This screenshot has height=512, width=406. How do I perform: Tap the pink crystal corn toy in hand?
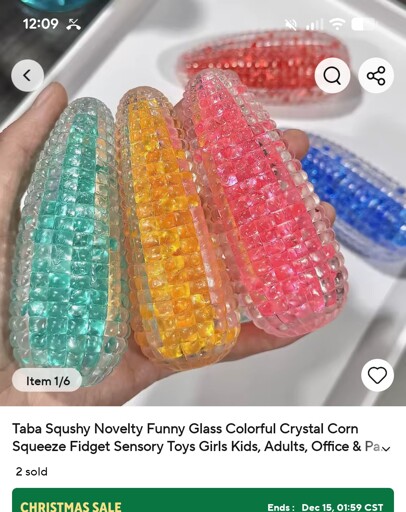click(x=263, y=203)
